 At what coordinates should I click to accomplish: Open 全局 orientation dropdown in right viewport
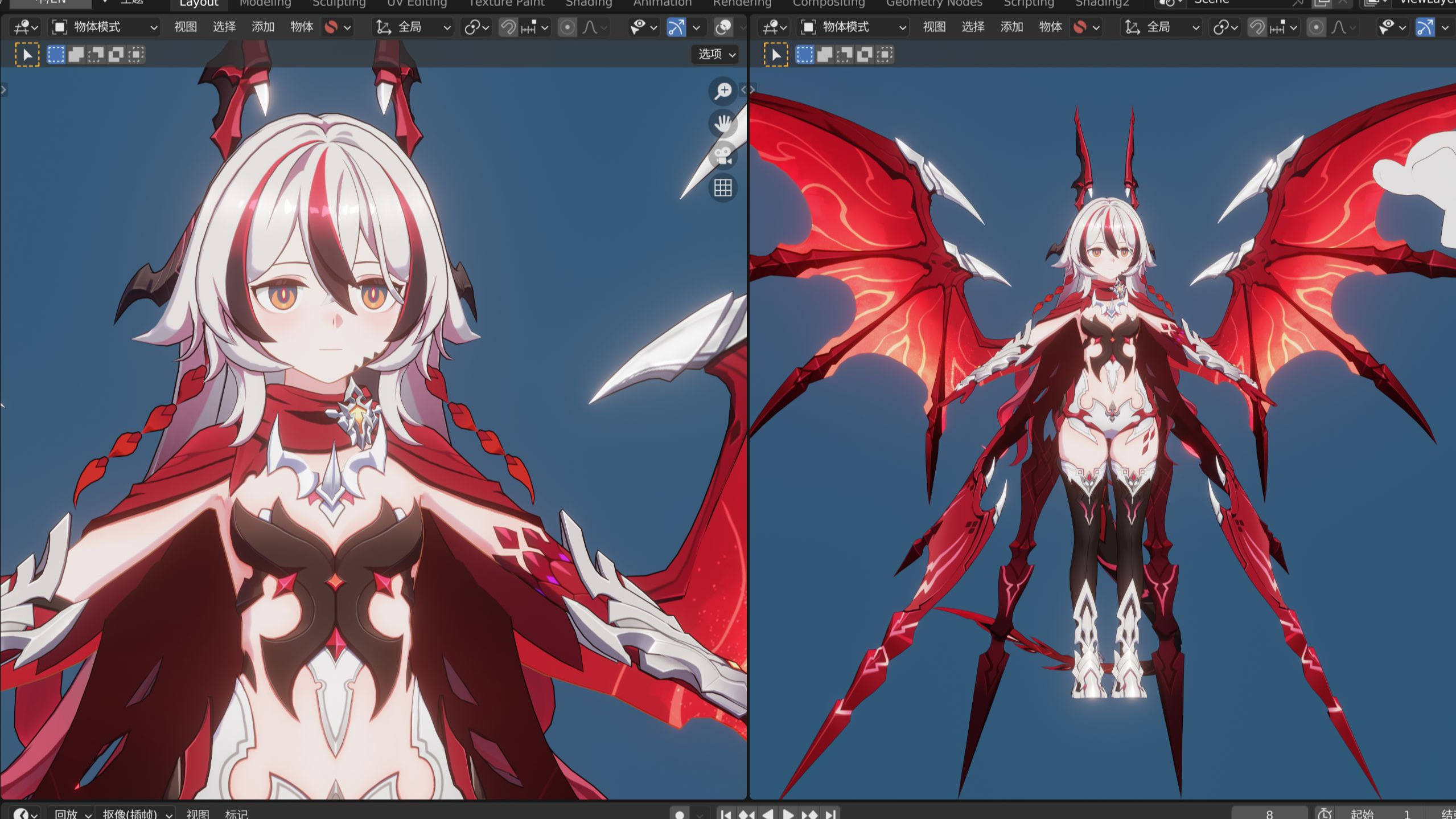click(x=1162, y=27)
